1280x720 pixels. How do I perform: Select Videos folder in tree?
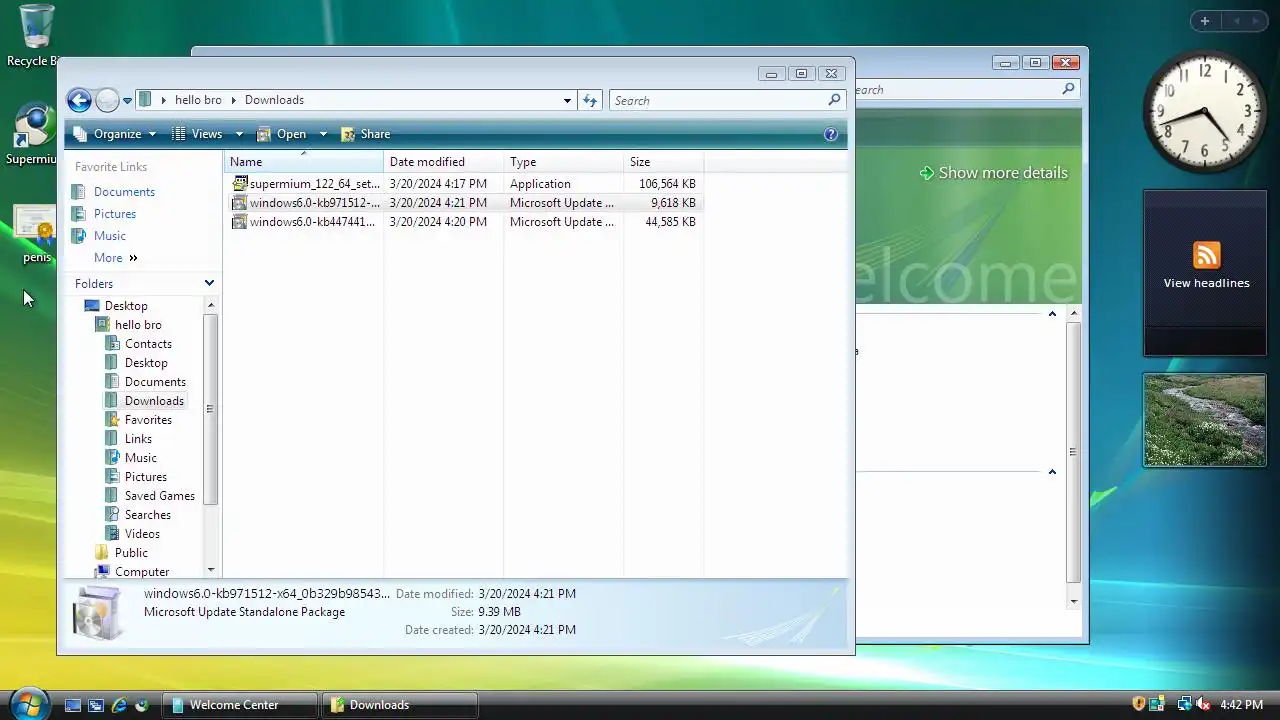pos(142,534)
